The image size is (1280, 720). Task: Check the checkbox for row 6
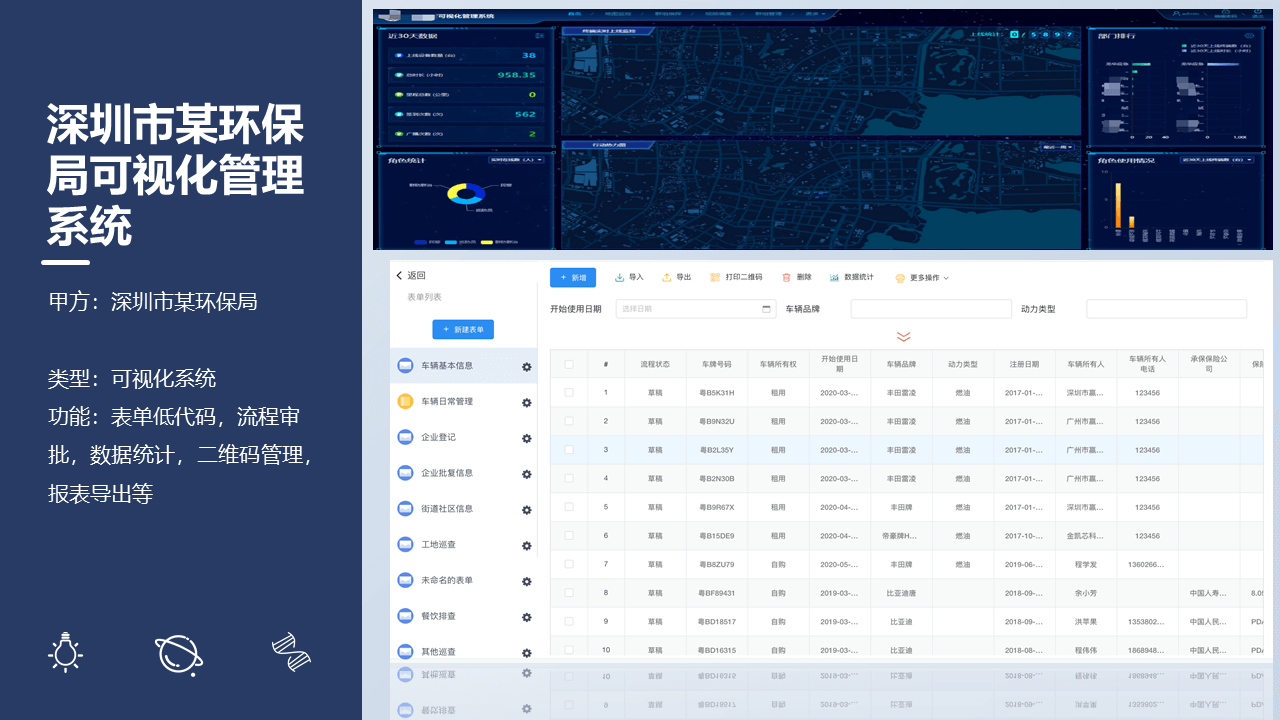tap(569, 536)
